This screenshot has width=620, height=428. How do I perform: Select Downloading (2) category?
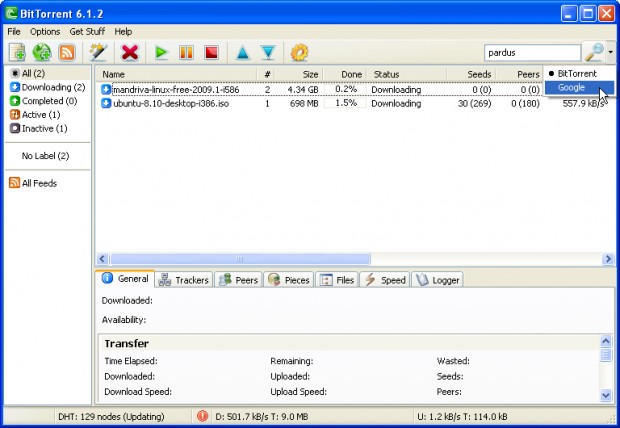point(47,87)
